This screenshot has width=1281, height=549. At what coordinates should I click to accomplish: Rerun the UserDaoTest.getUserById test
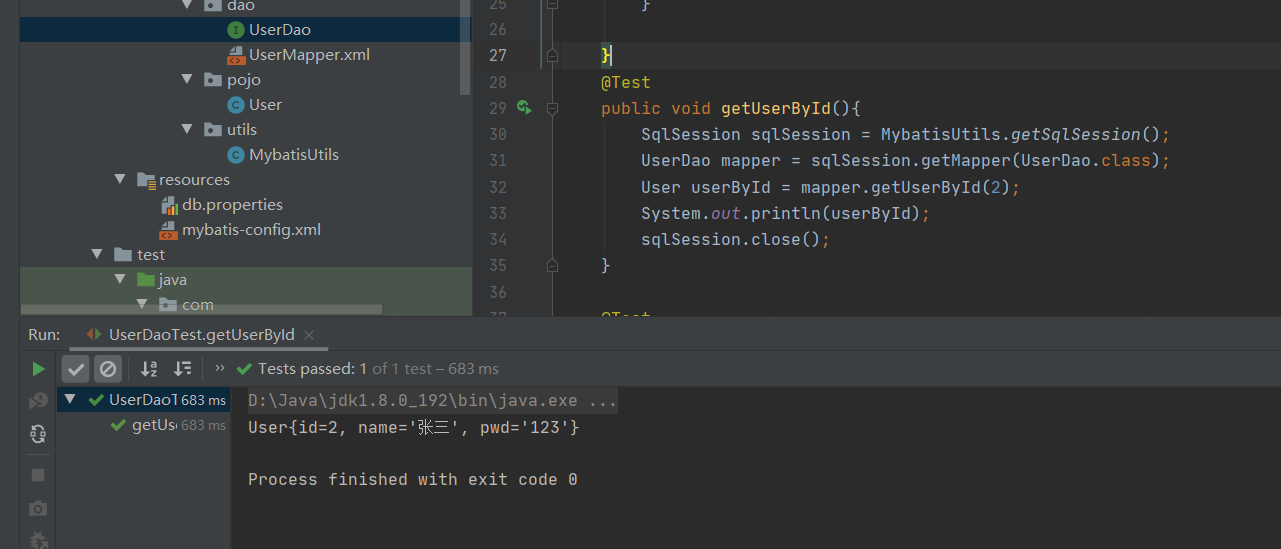[x=38, y=369]
